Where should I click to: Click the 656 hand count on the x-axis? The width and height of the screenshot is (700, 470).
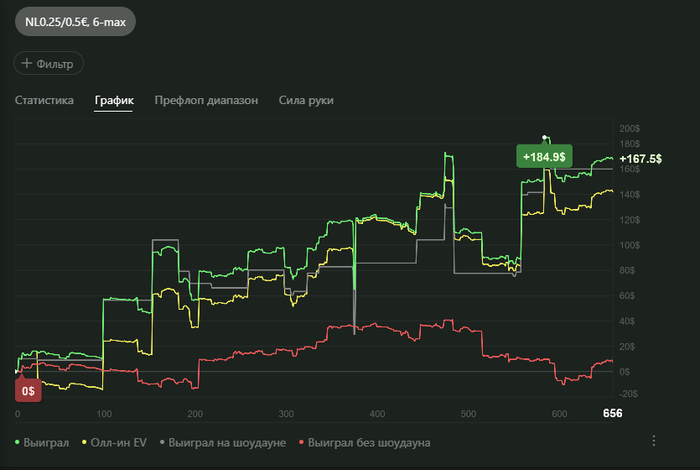tap(609, 414)
